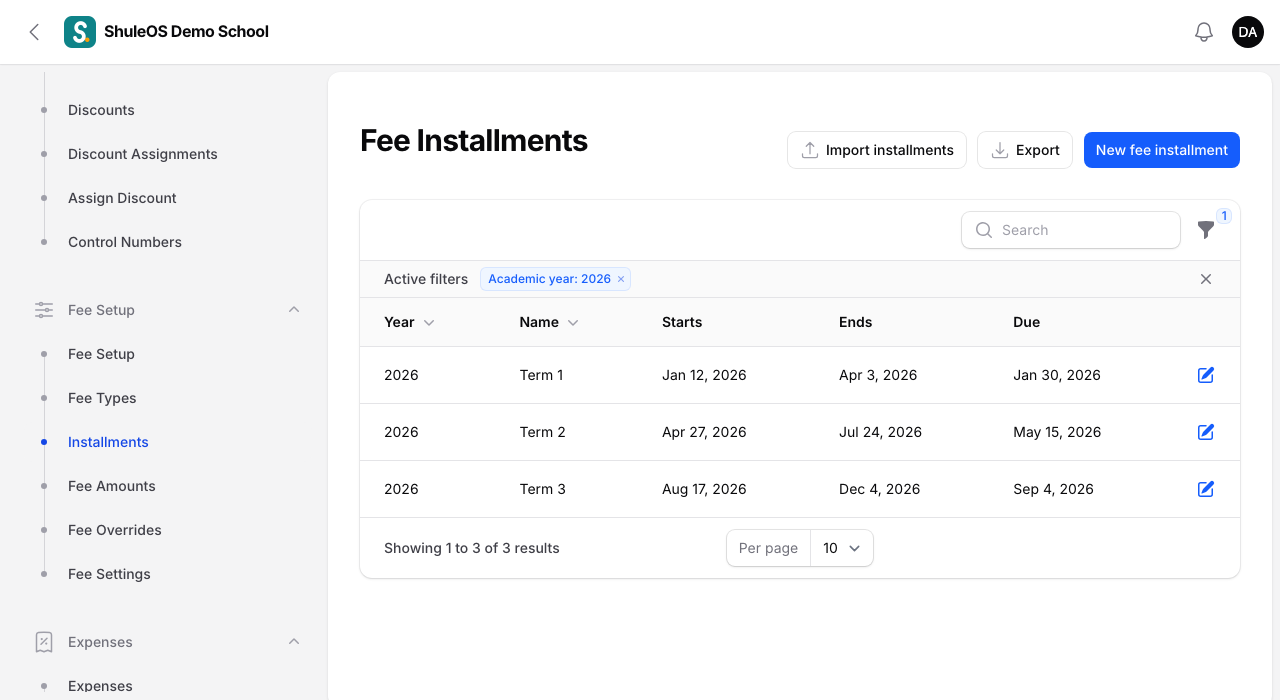Click the Ends column header
The width and height of the screenshot is (1280, 700).
tap(856, 322)
